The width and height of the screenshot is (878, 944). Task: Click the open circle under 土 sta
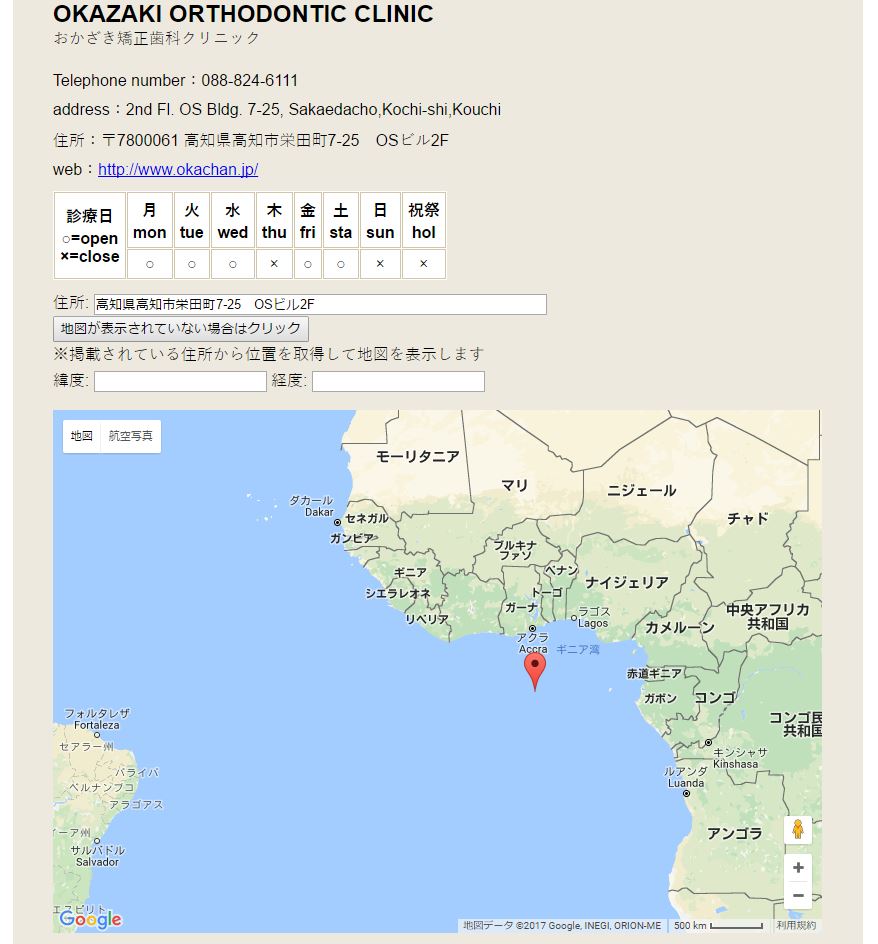339,263
